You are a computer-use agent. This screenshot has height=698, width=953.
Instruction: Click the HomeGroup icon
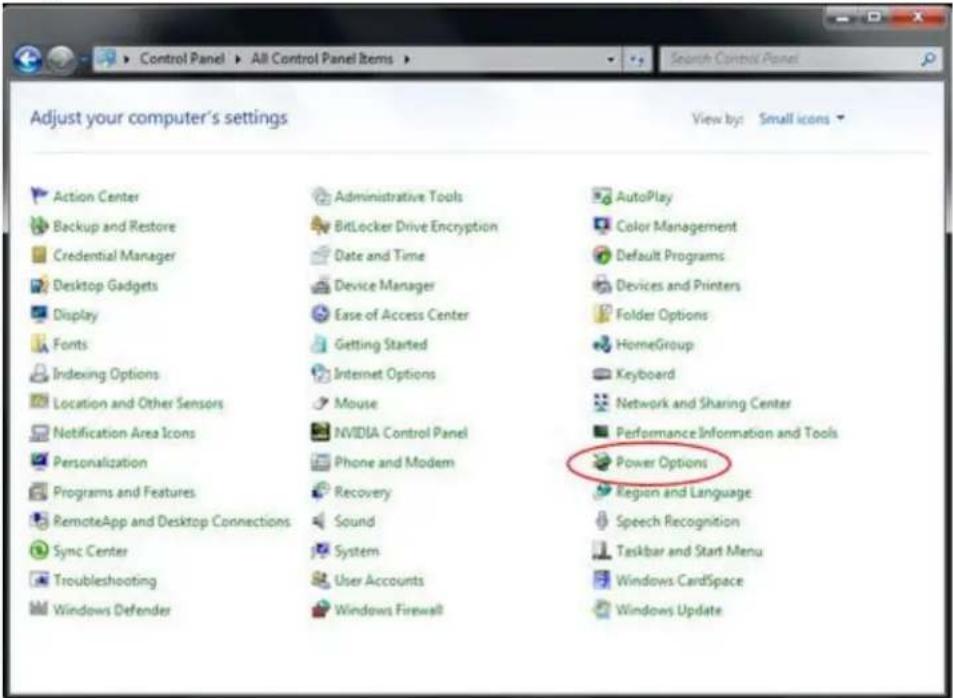602,344
